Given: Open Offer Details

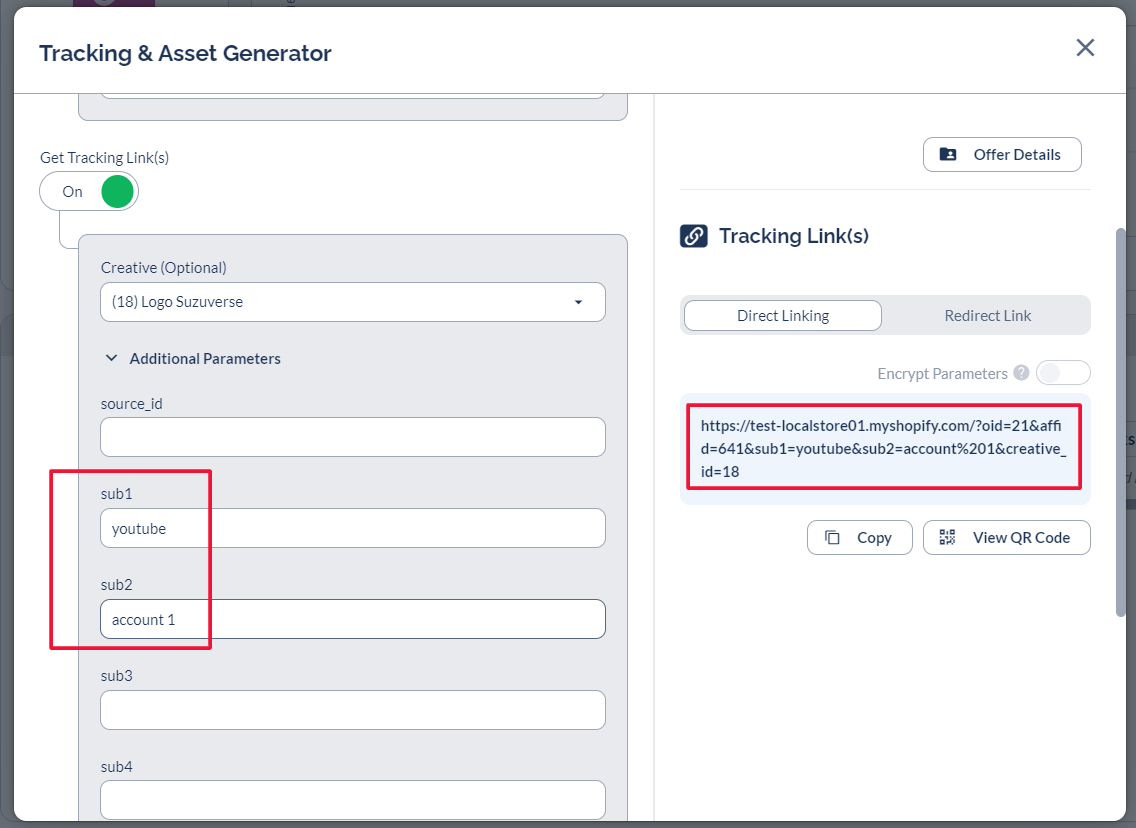Looking at the screenshot, I should 1002,155.
